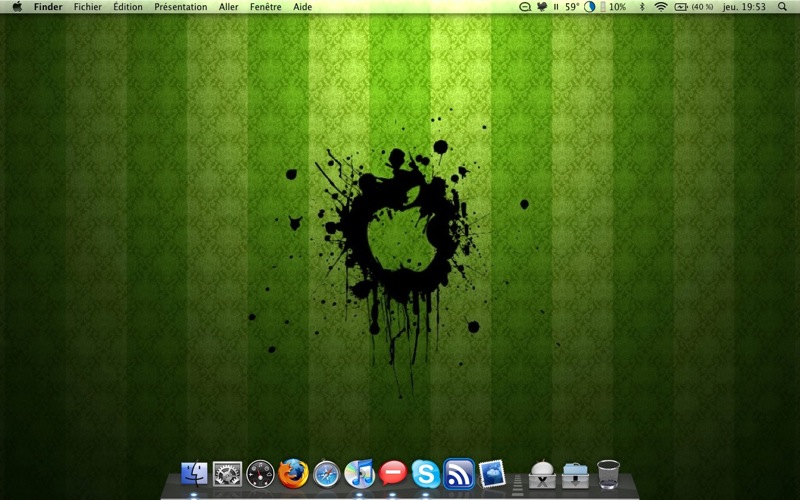Open the Édition menu
The image size is (800, 500).
tap(128, 7)
